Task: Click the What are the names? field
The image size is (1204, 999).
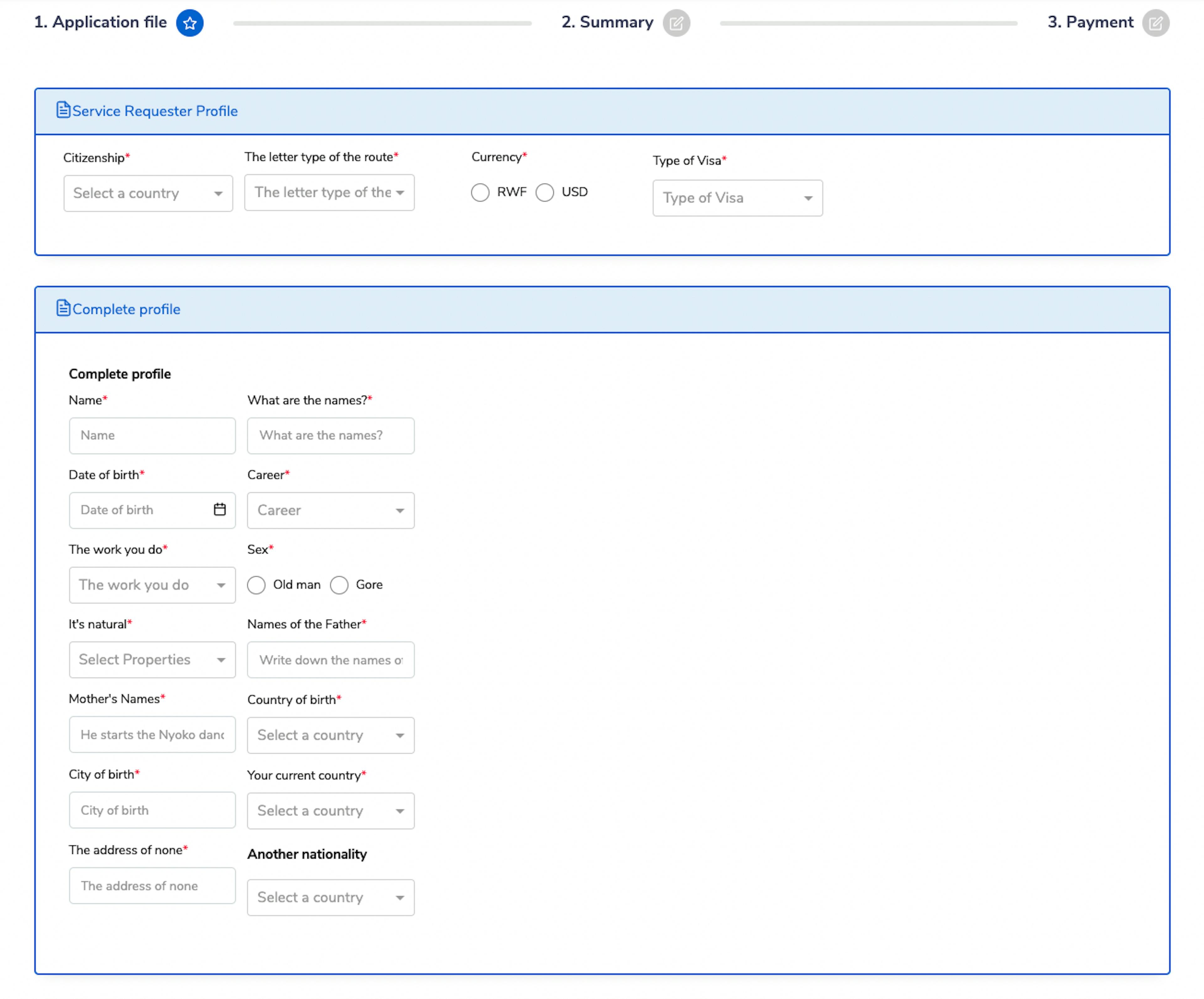Action: (331, 436)
